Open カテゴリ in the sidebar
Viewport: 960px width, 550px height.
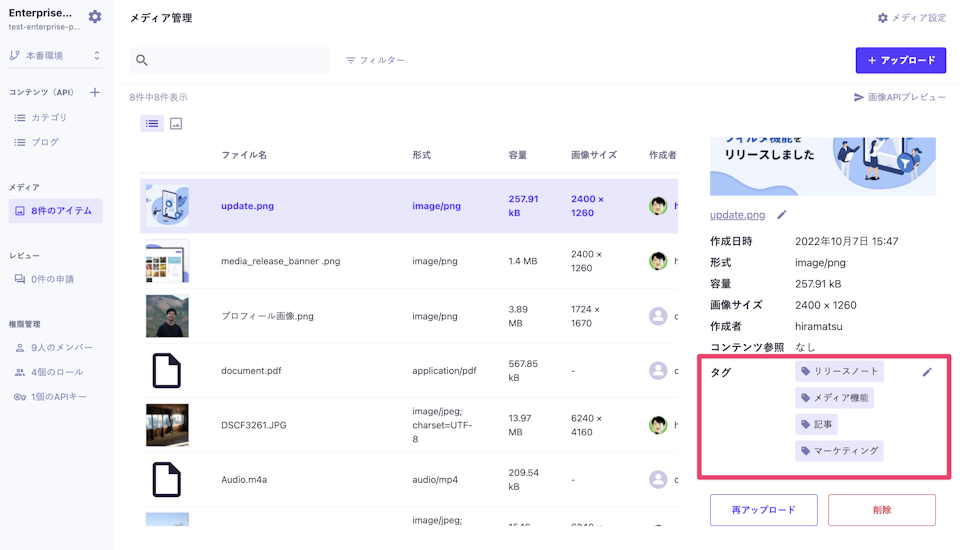point(48,118)
